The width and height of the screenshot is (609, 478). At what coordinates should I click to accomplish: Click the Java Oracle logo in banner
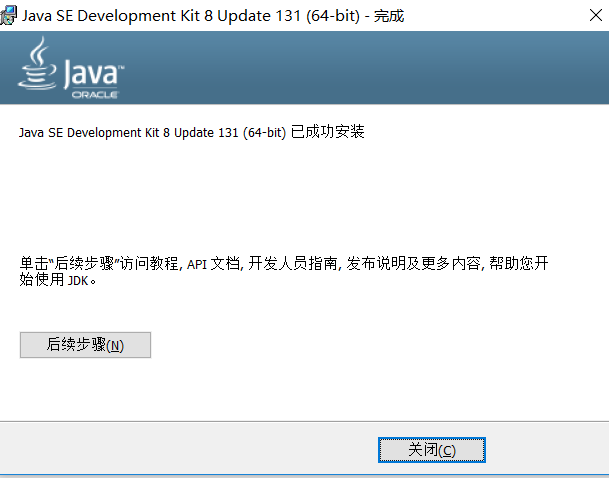coord(71,68)
